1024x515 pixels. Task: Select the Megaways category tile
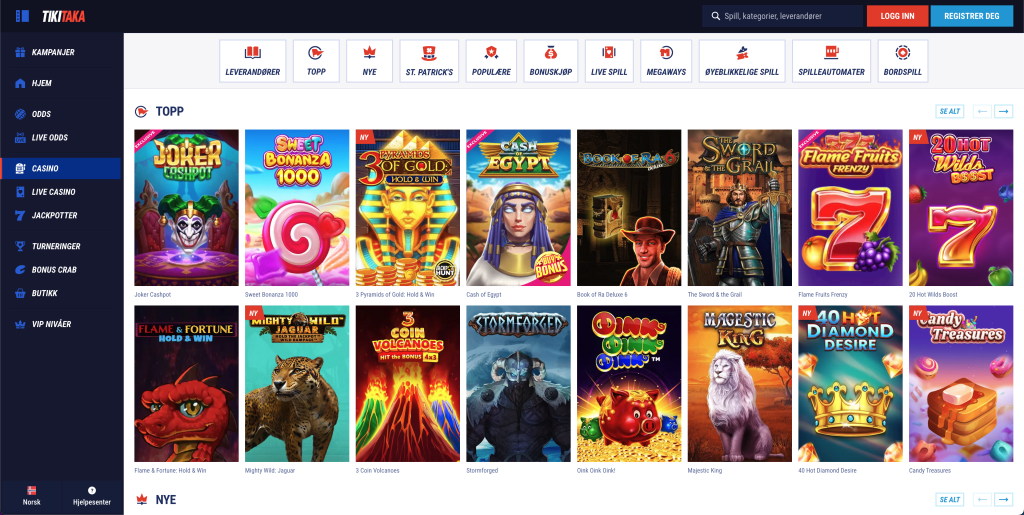click(x=667, y=61)
